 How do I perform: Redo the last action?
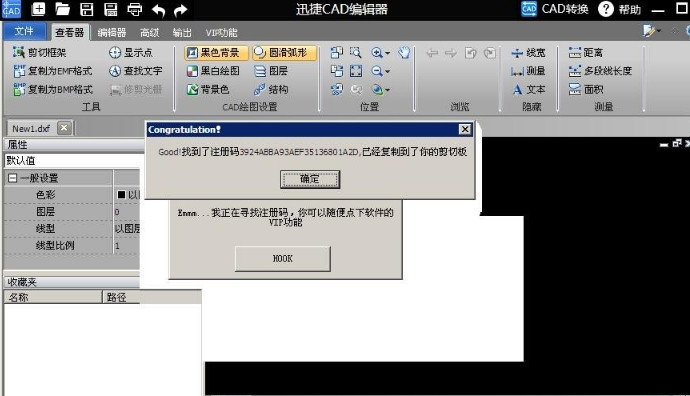[180, 10]
